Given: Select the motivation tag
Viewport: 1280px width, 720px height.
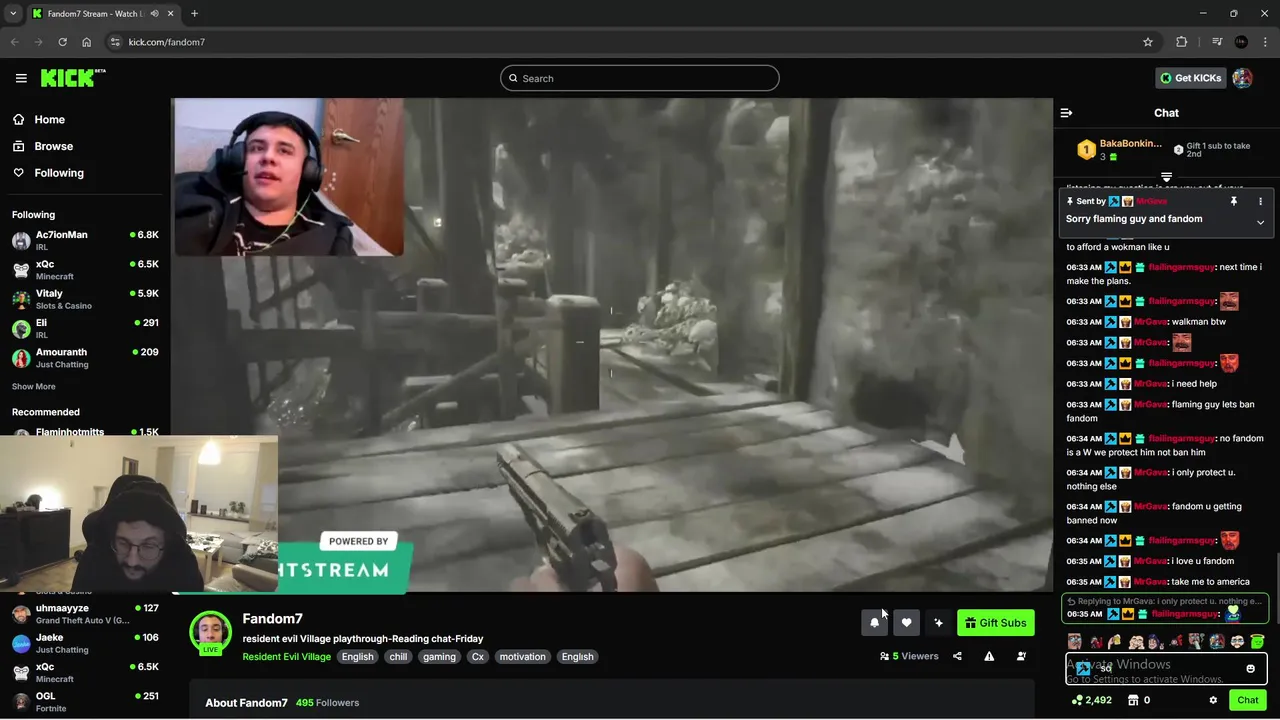Looking at the screenshot, I should [523, 657].
